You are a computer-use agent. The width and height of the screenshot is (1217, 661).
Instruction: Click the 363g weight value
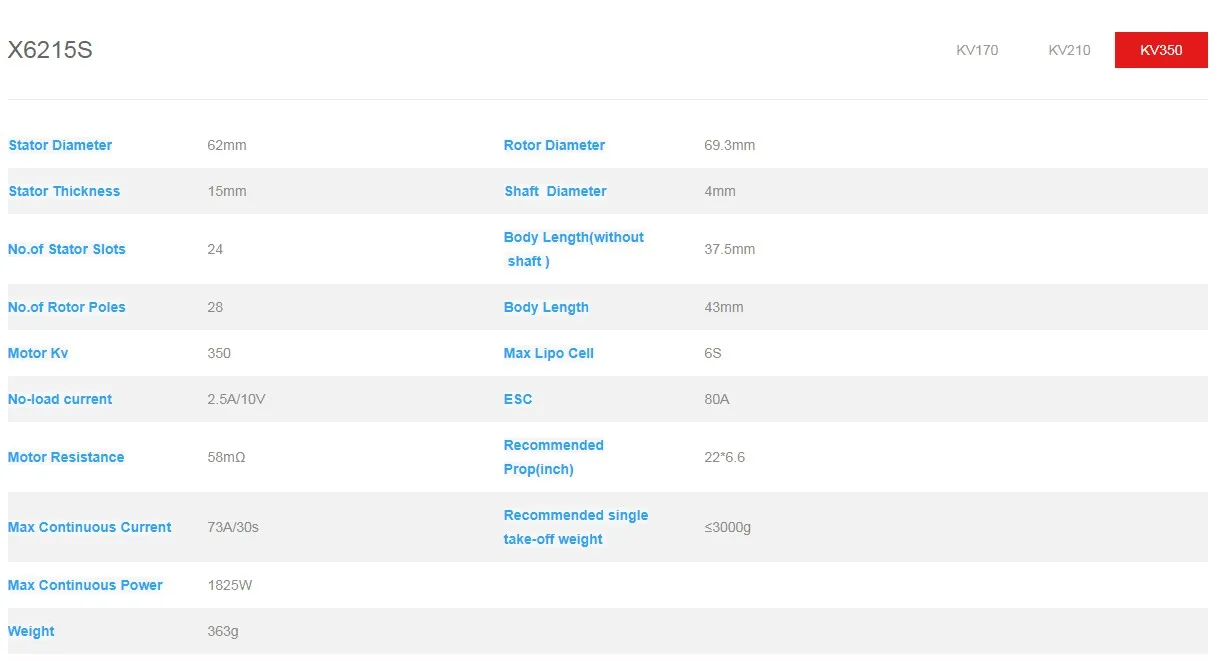click(x=223, y=631)
